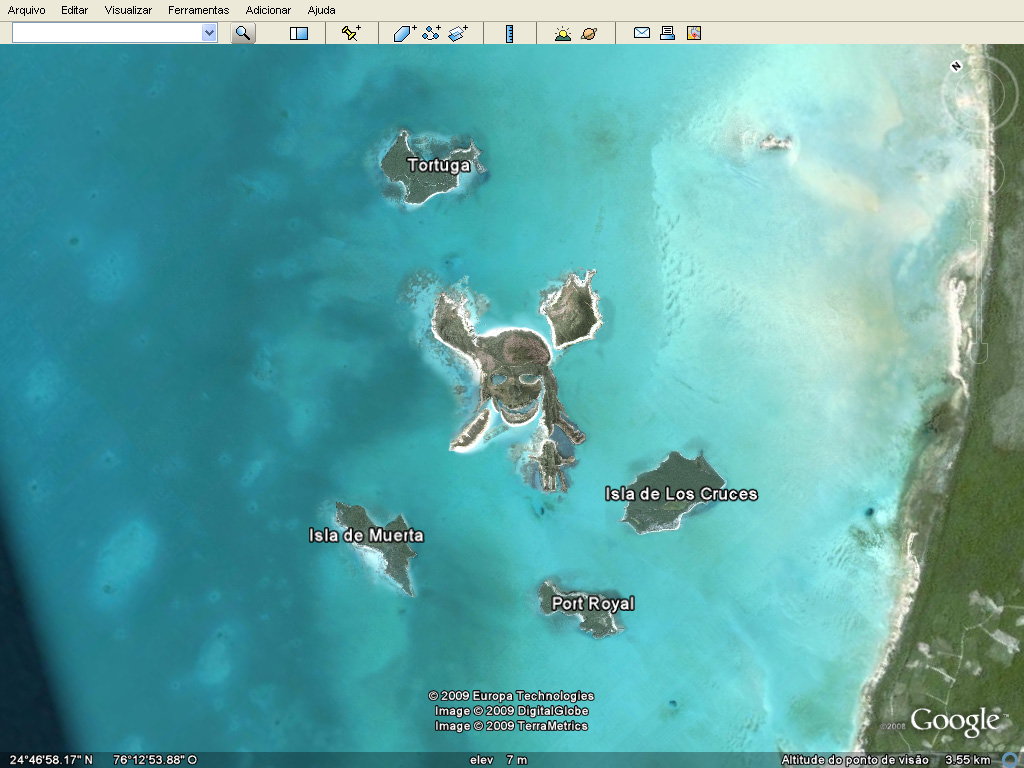Click the latitude 24°46'58.17" N readout
The image size is (1024, 768).
tap(51, 760)
